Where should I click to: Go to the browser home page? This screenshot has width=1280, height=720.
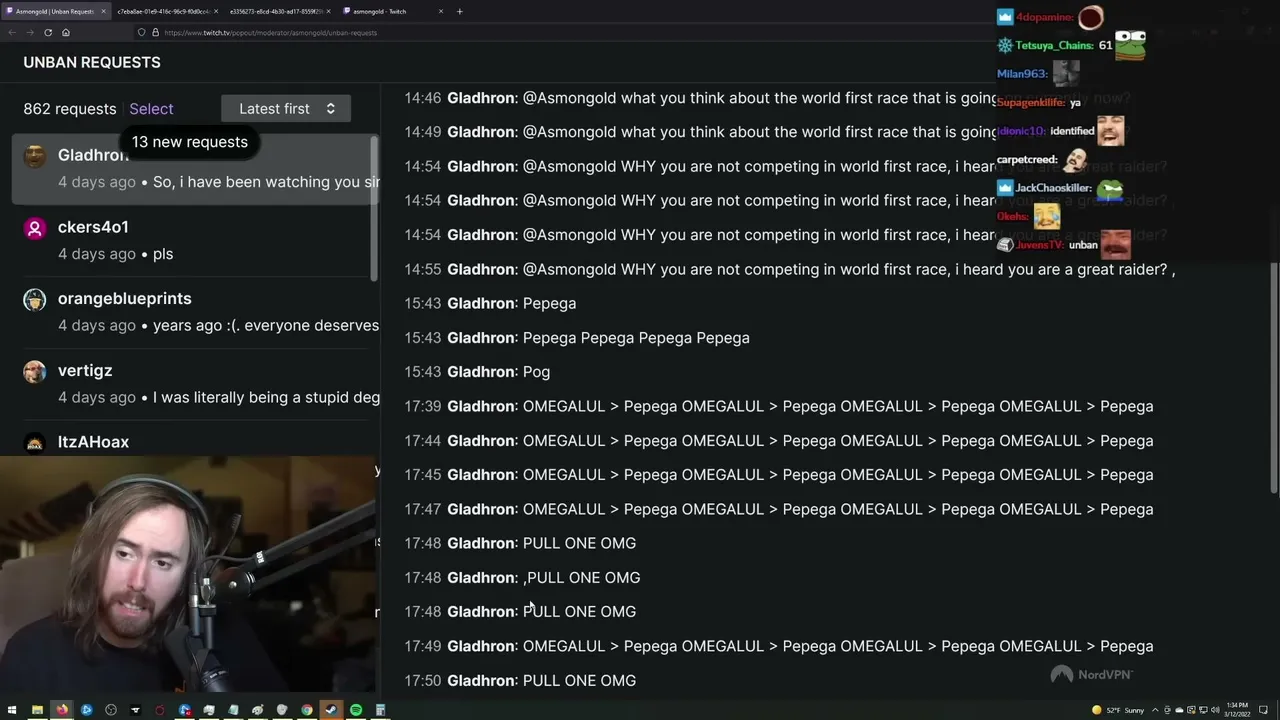pyautogui.click(x=66, y=32)
